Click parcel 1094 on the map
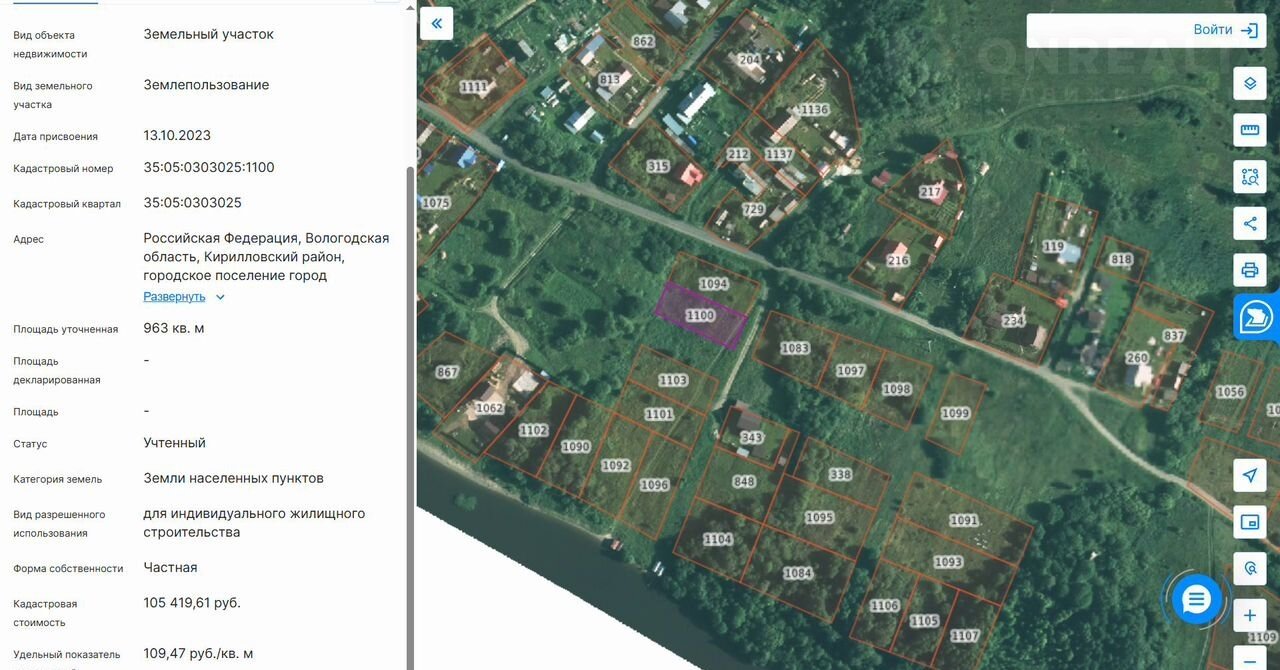1280x670 pixels. coord(713,284)
